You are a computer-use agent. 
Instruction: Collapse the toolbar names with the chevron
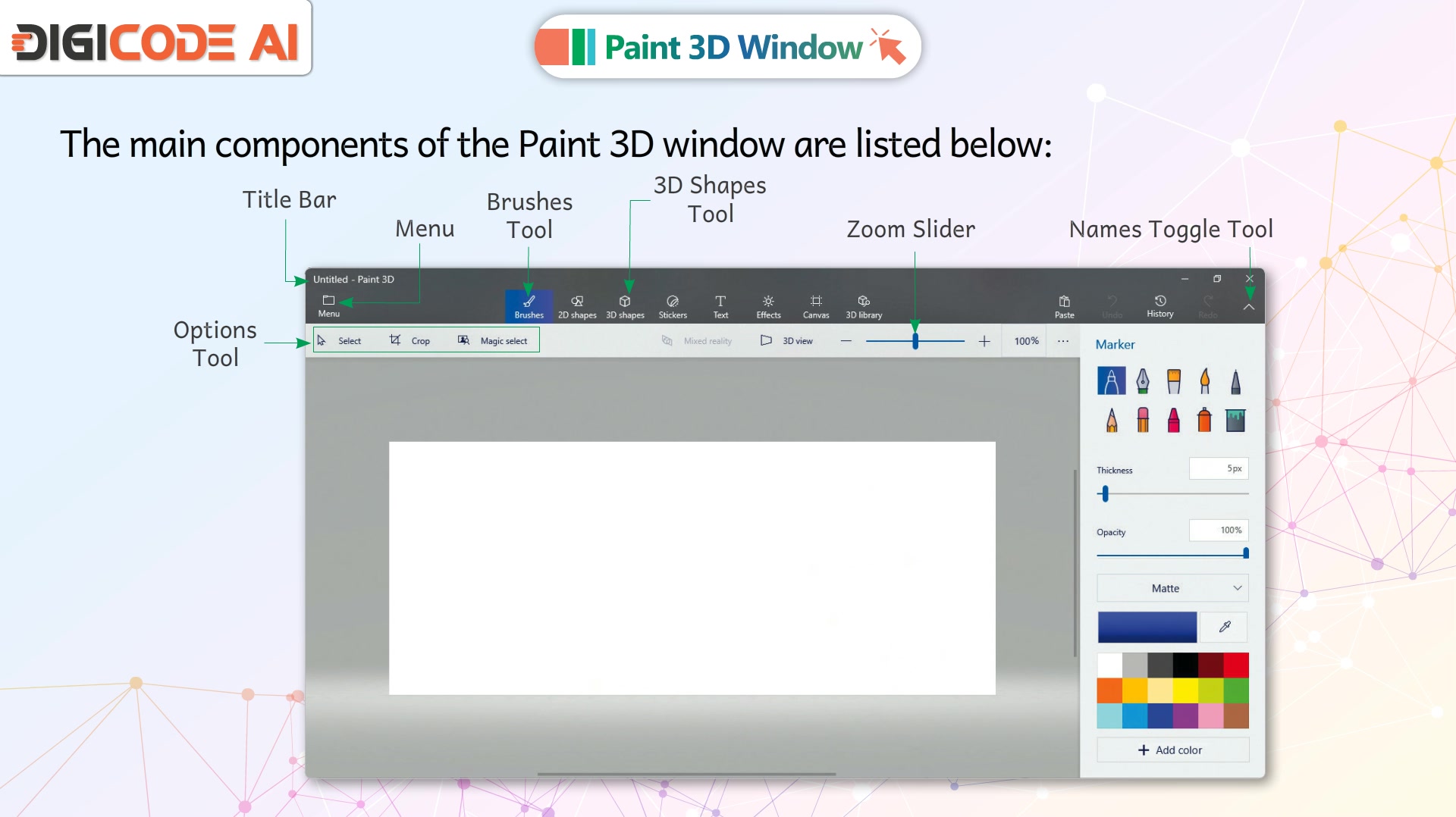point(1249,307)
